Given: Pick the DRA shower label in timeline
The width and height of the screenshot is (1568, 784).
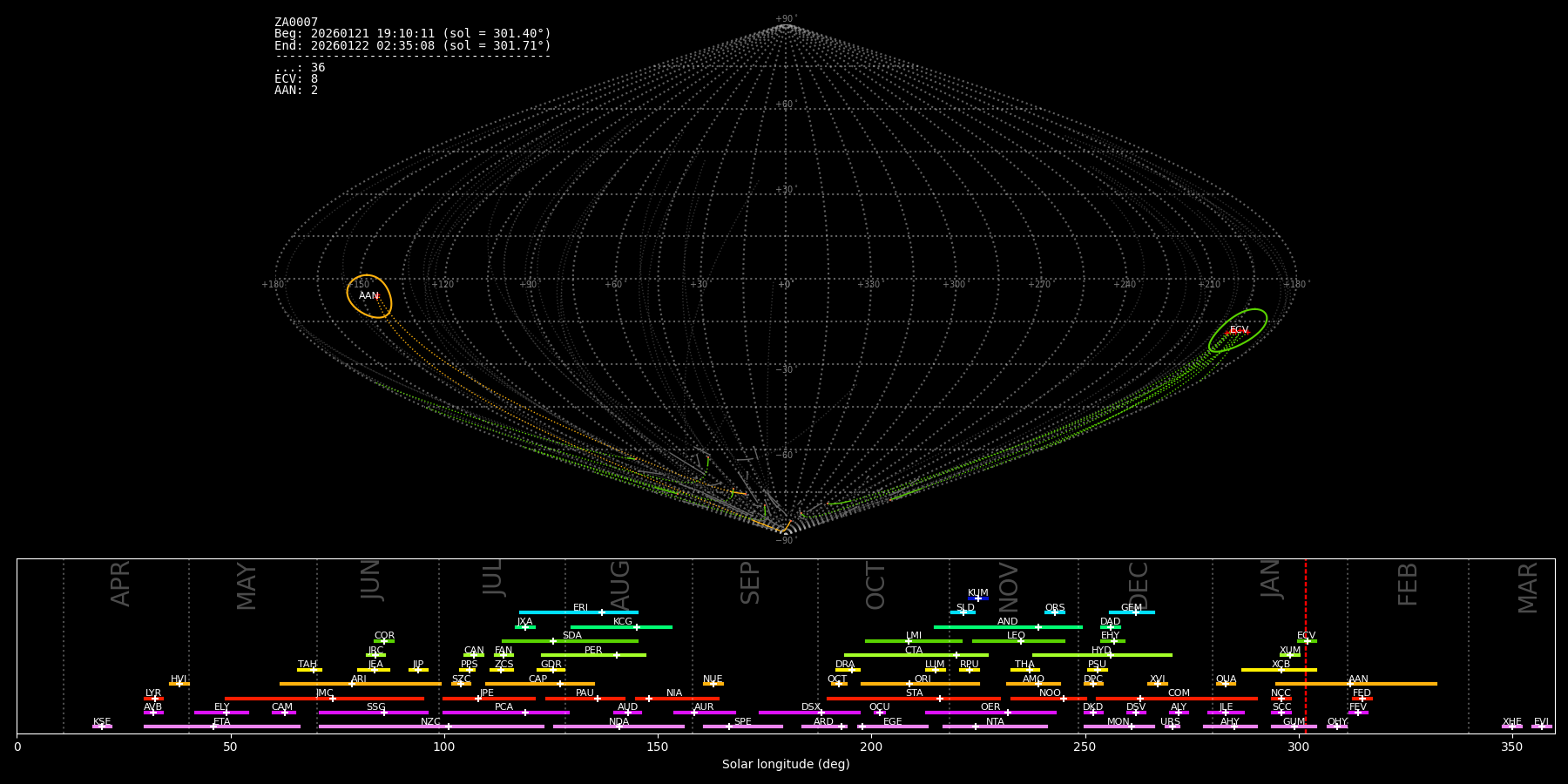Looking at the screenshot, I should 845,665.
